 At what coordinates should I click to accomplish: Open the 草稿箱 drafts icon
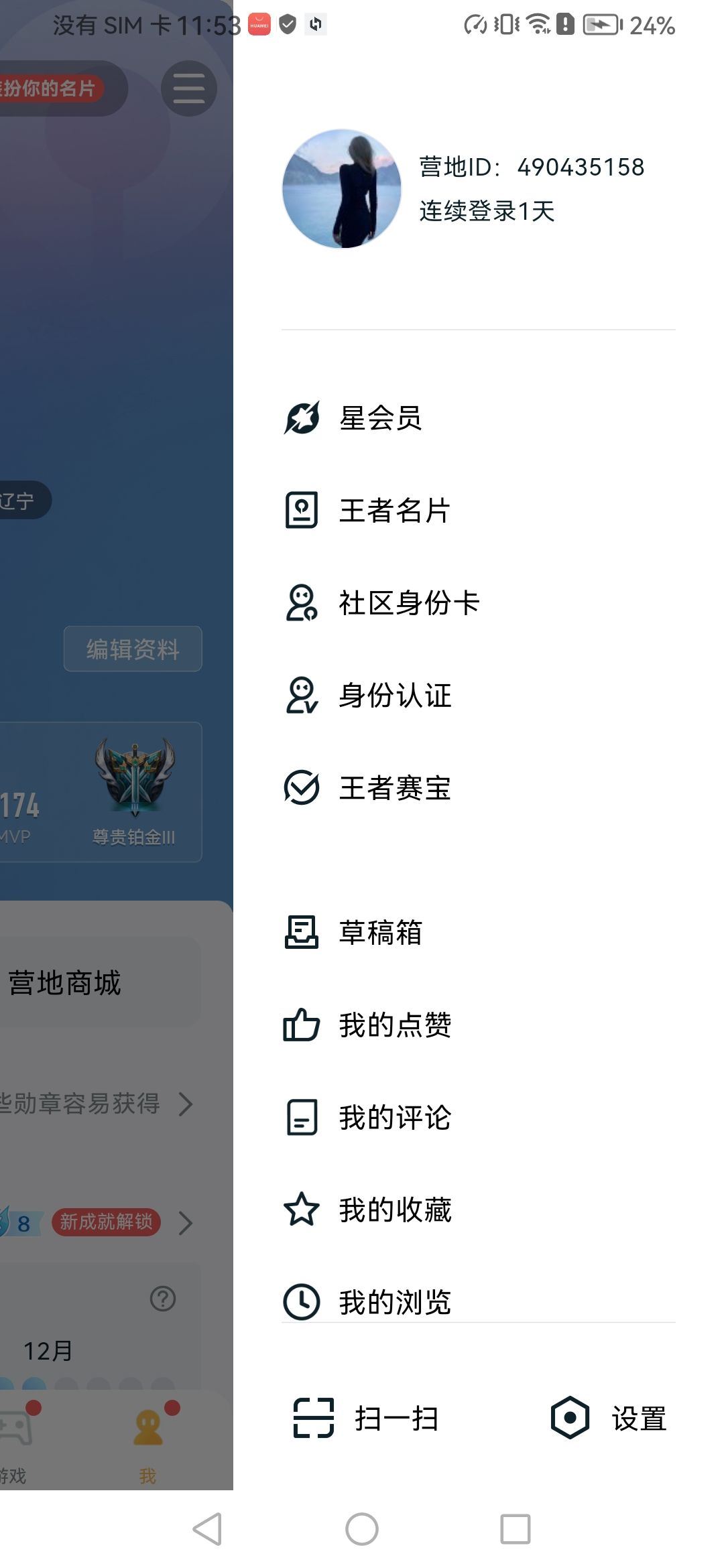[302, 932]
